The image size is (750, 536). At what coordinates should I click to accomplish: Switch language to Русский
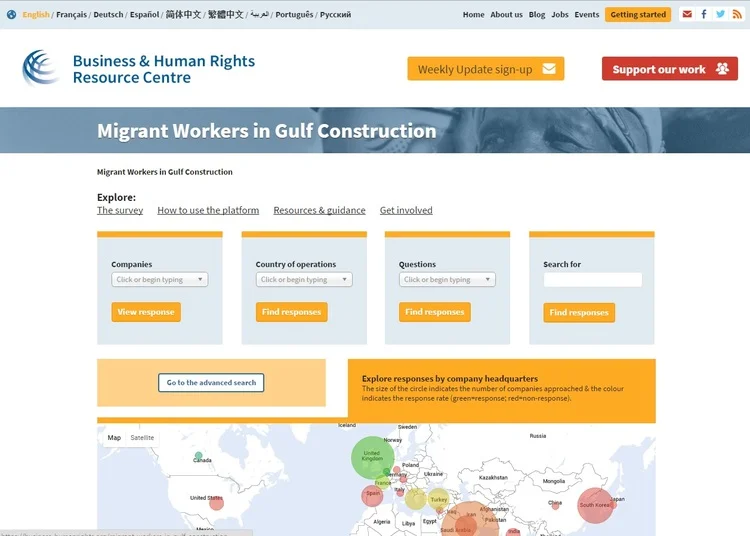[335, 15]
